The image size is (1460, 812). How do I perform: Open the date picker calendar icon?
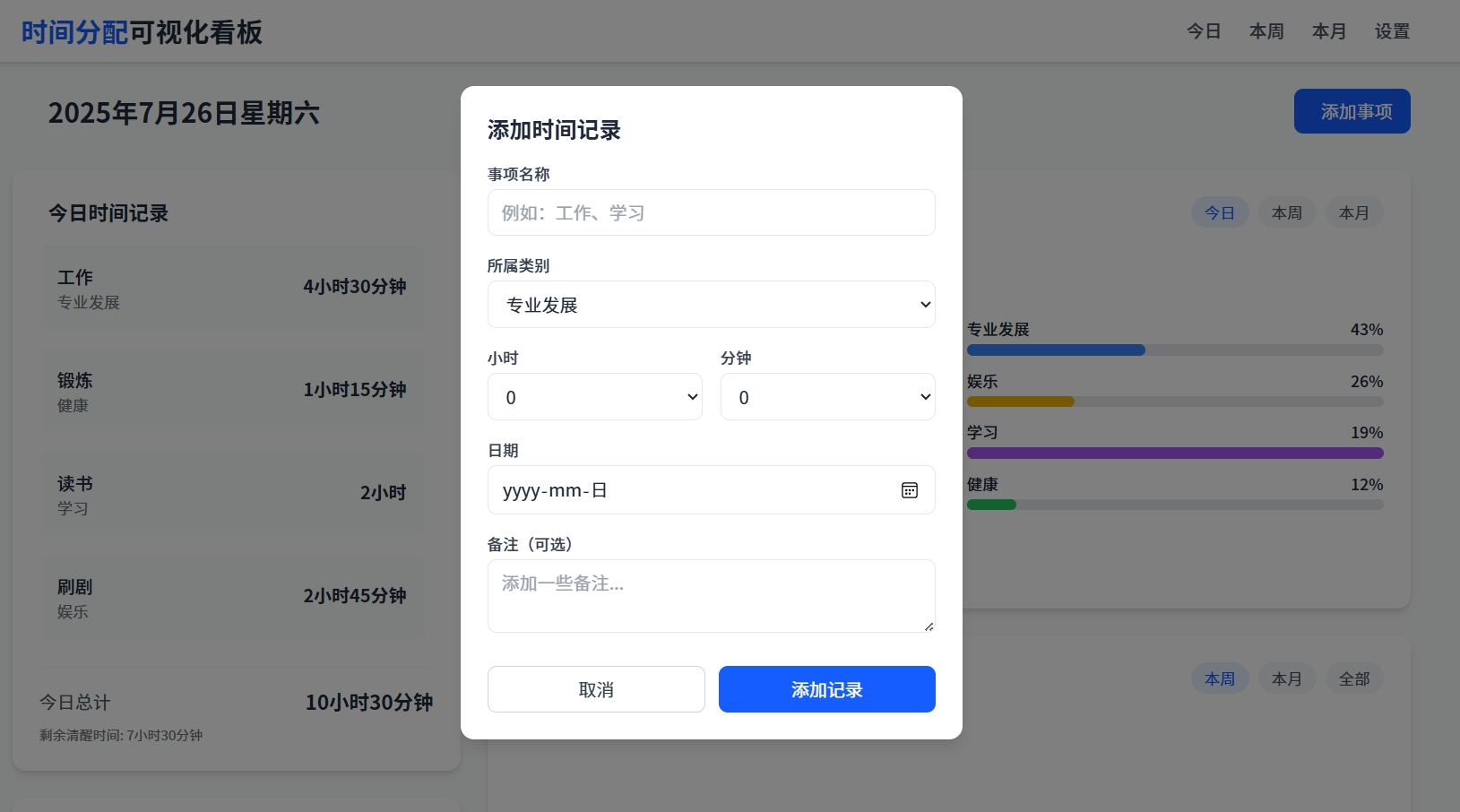pos(909,490)
